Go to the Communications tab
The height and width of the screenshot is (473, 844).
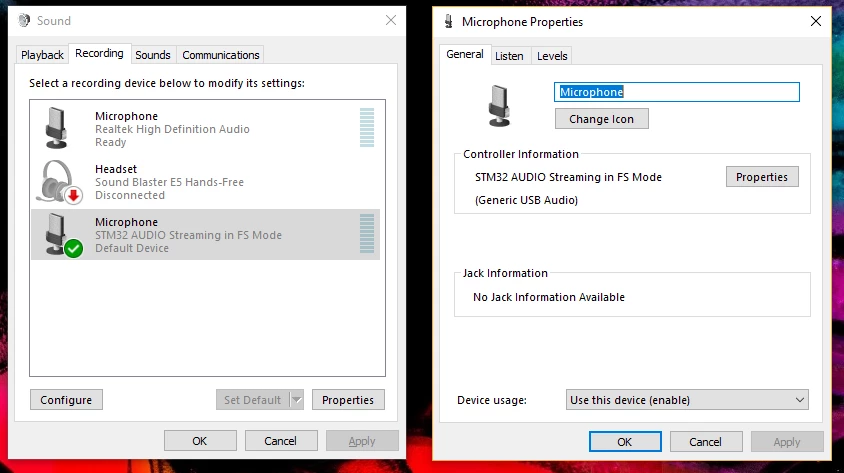[221, 55]
